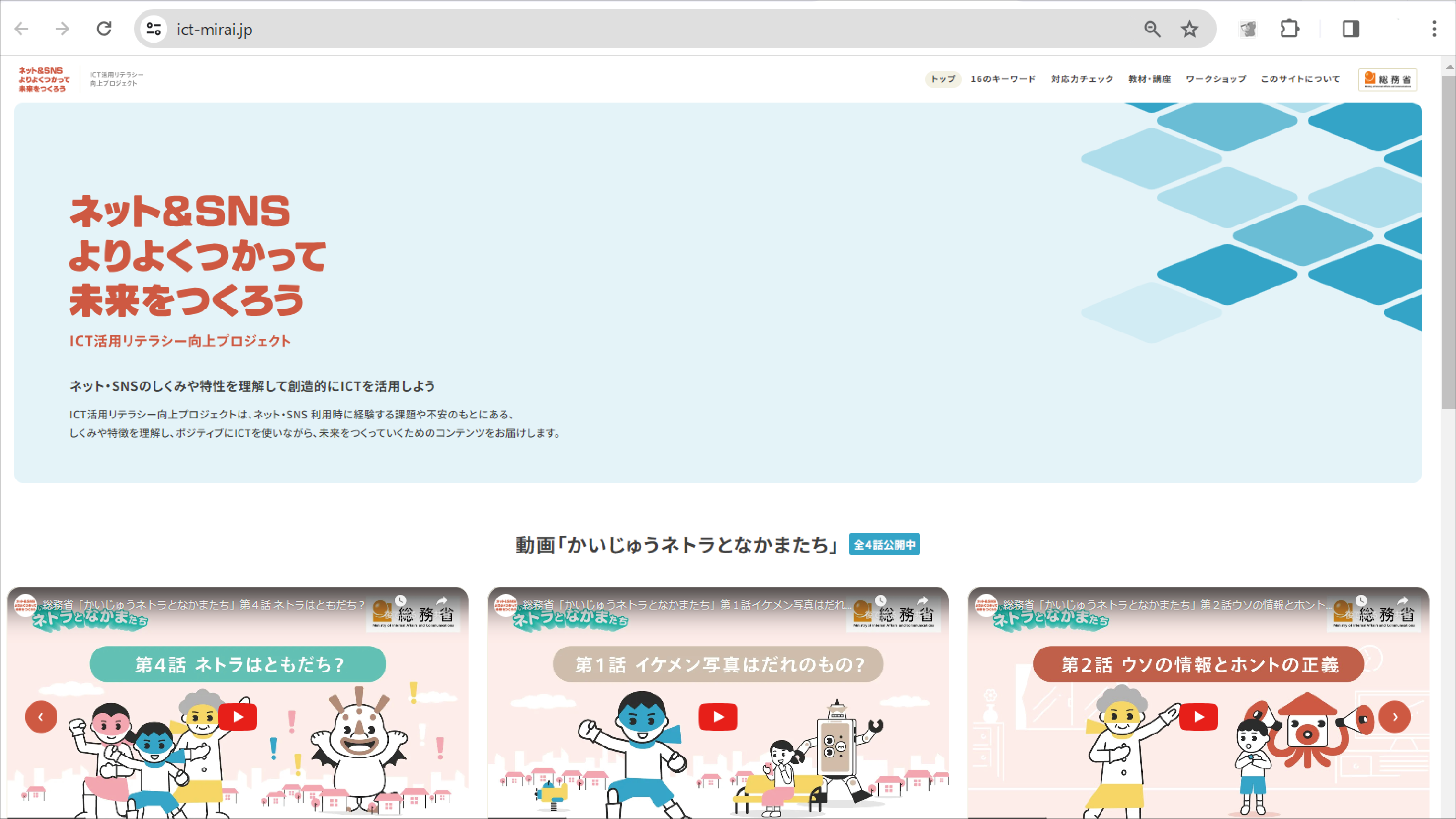Show next video with right carousel arrow
This screenshot has width=1456, height=819.
(1394, 717)
